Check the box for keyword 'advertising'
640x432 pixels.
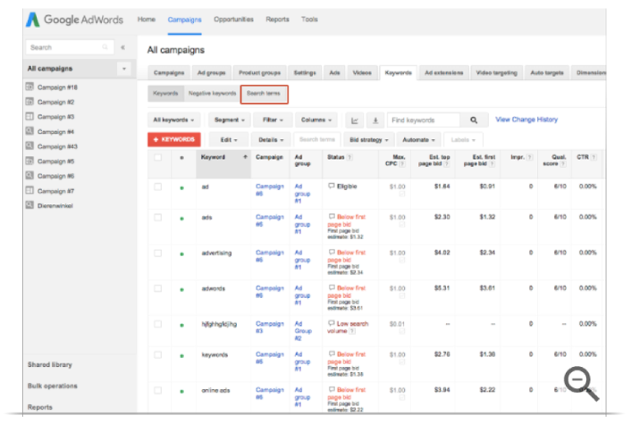(158, 253)
